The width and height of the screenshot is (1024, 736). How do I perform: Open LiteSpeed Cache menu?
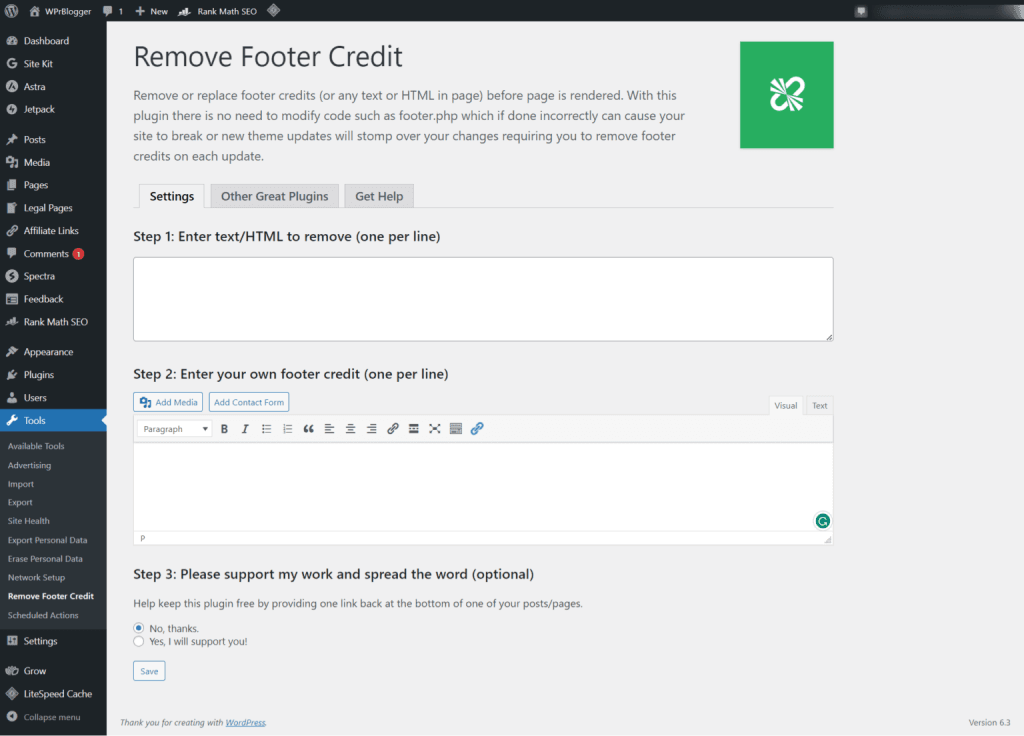click(x=53, y=694)
